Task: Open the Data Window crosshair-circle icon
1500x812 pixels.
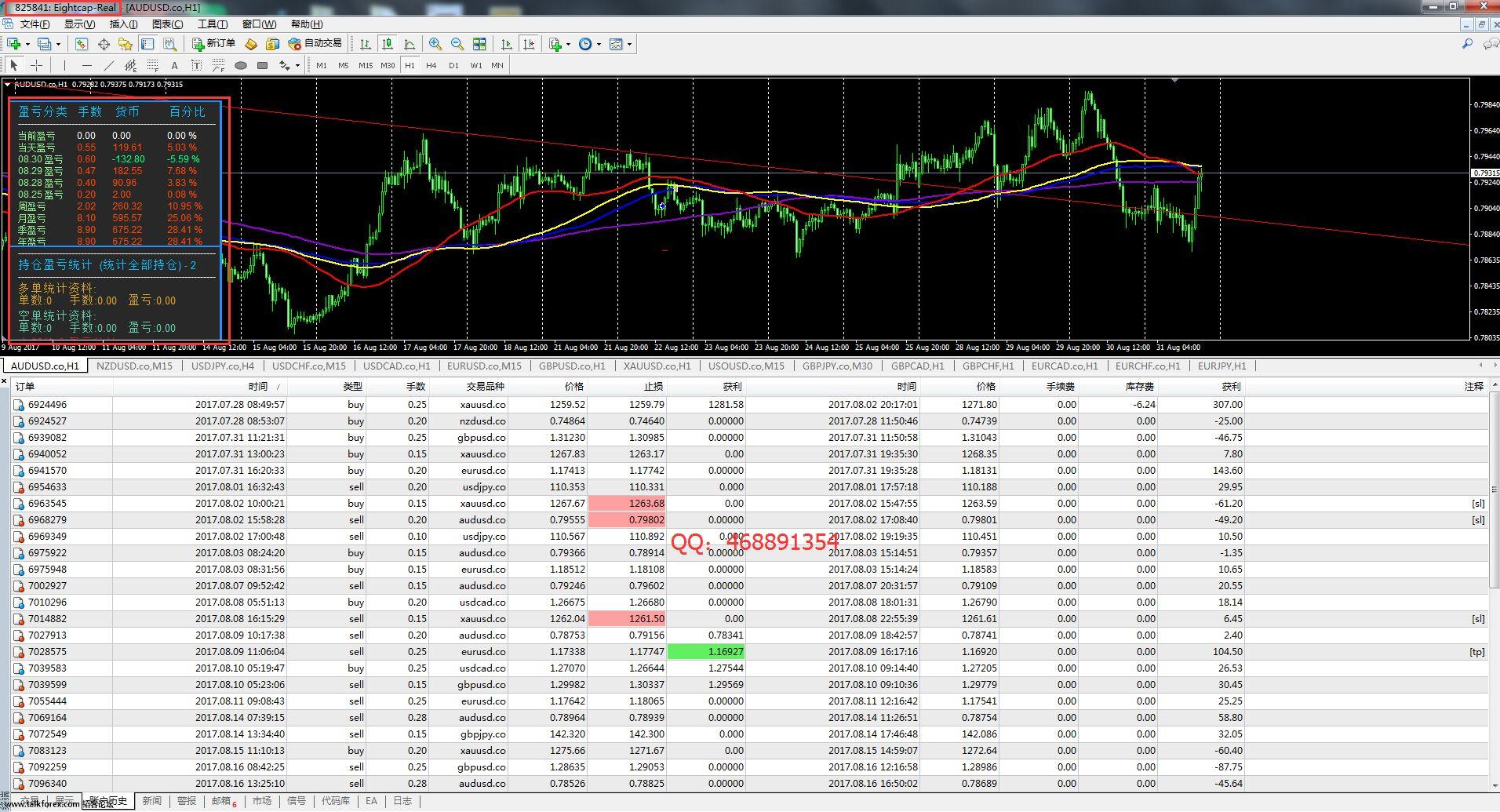Action: coord(104,44)
